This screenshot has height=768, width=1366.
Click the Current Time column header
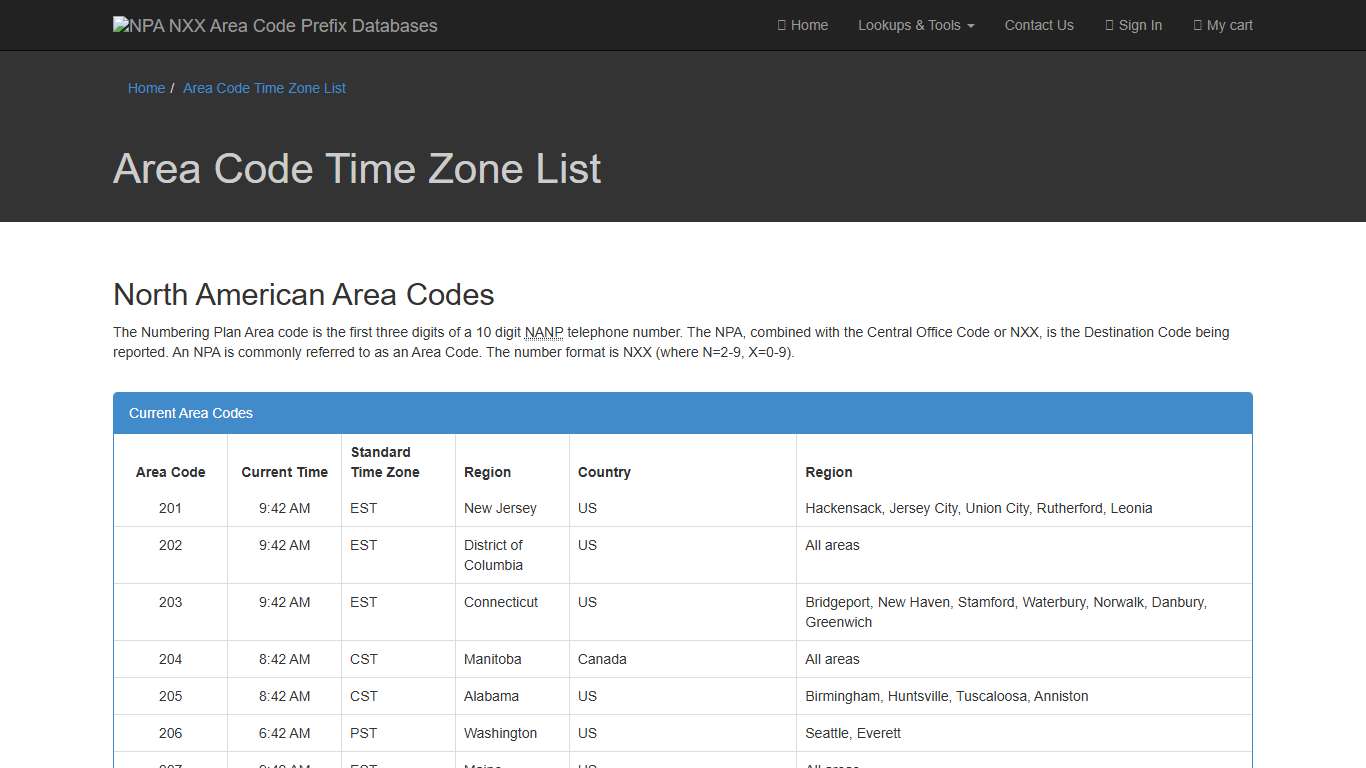click(x=284, y=472)
